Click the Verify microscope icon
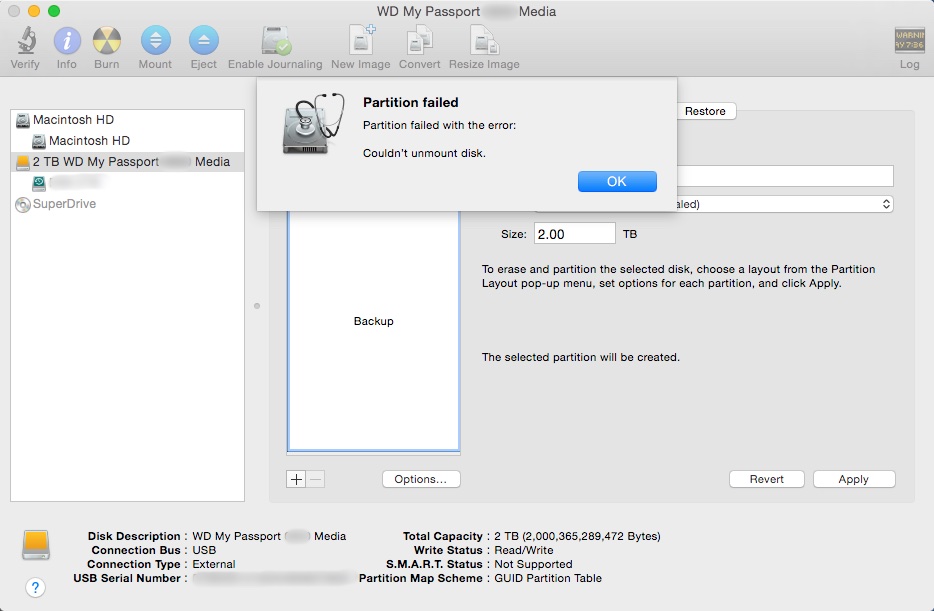 pyautogui.click(x=25, y=42)
